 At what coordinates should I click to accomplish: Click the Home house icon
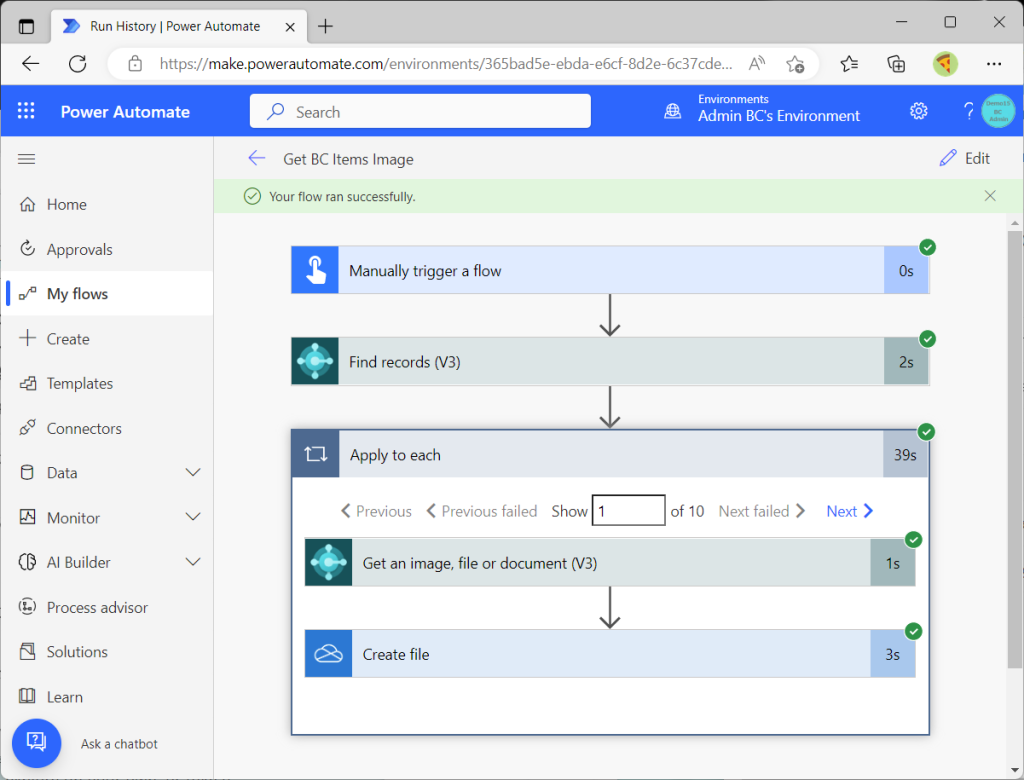(x=27, y=204)
